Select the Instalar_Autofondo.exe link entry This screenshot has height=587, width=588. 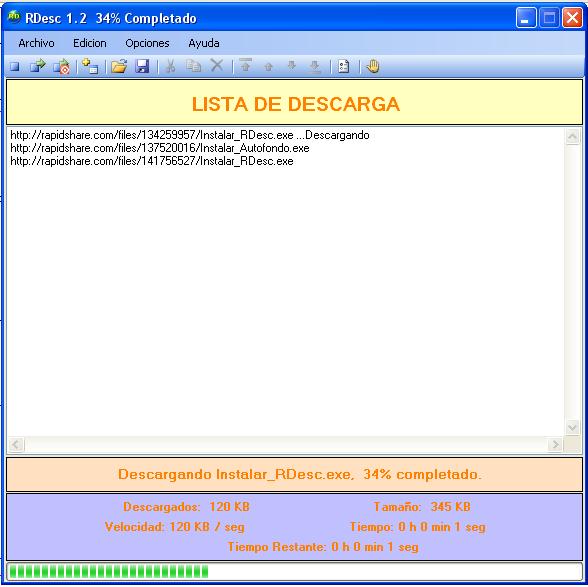point(160,148)
